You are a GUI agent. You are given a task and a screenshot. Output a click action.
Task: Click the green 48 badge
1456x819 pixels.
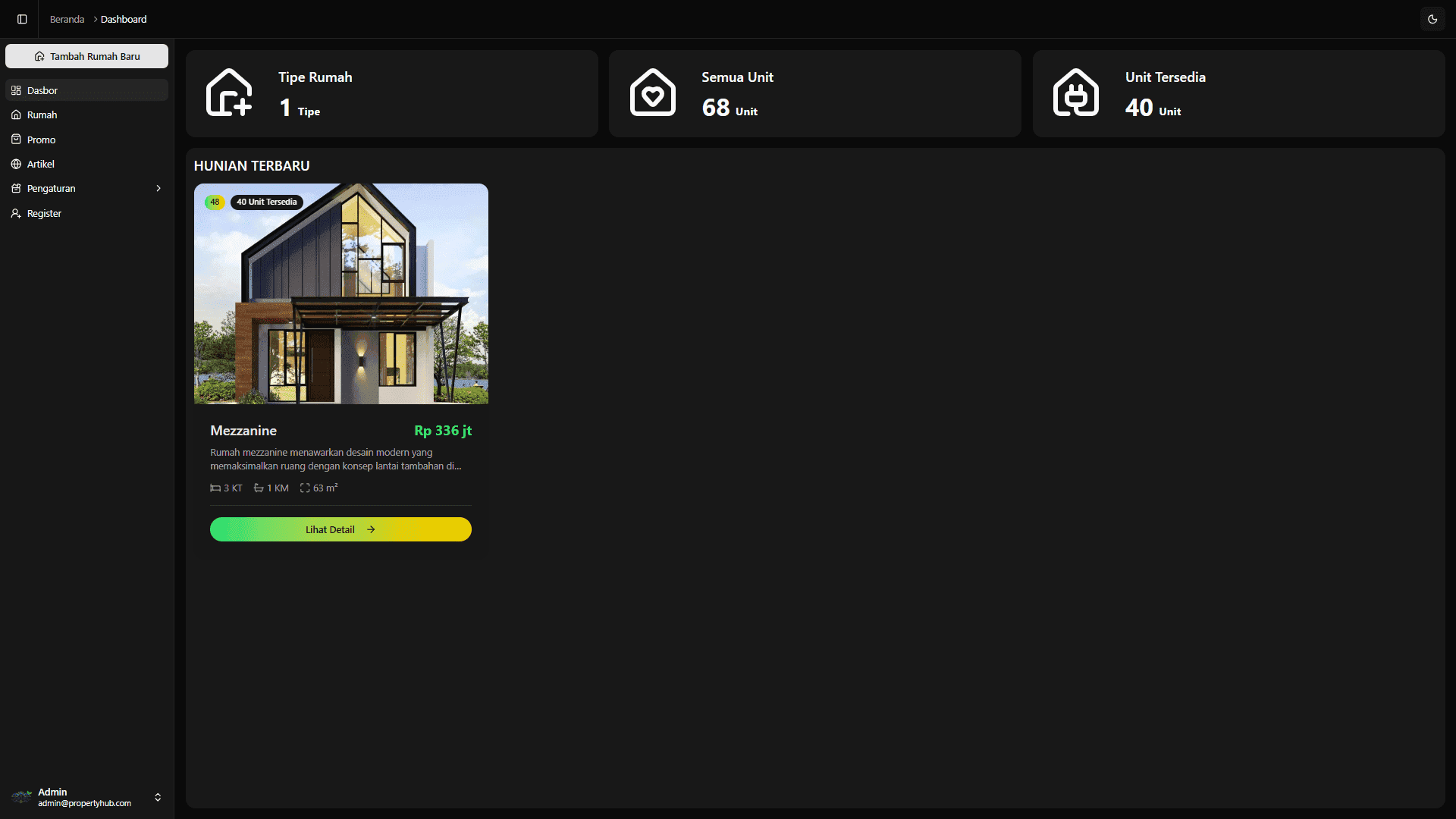tap(215, 202)
